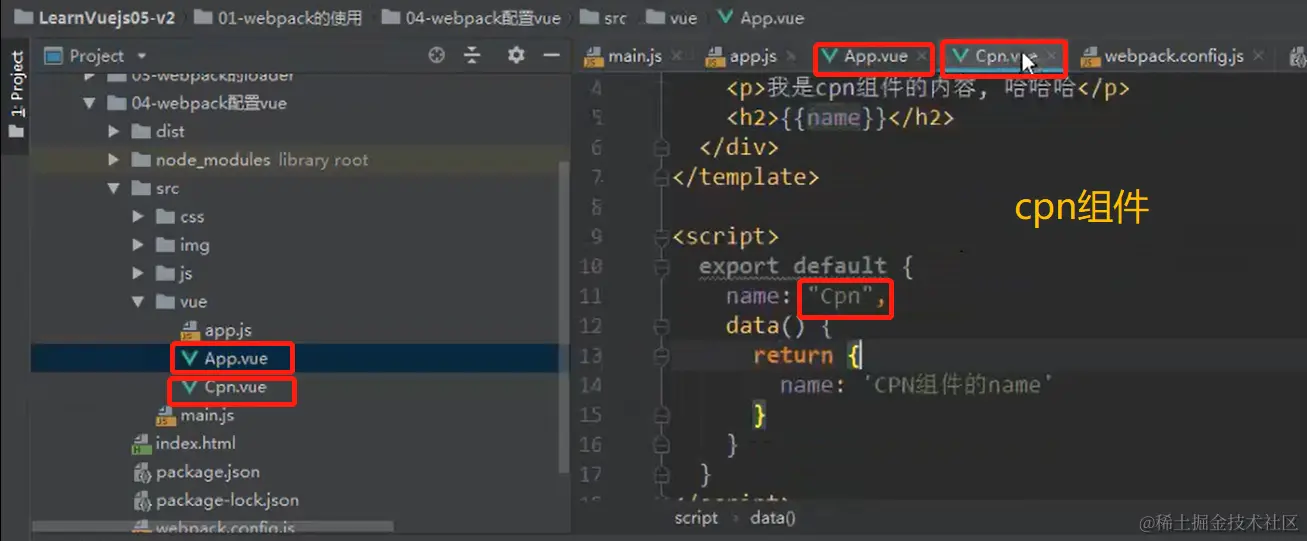The image size is (1307, 541).
Task: Expand the node_modules folder
Action: 114,160
